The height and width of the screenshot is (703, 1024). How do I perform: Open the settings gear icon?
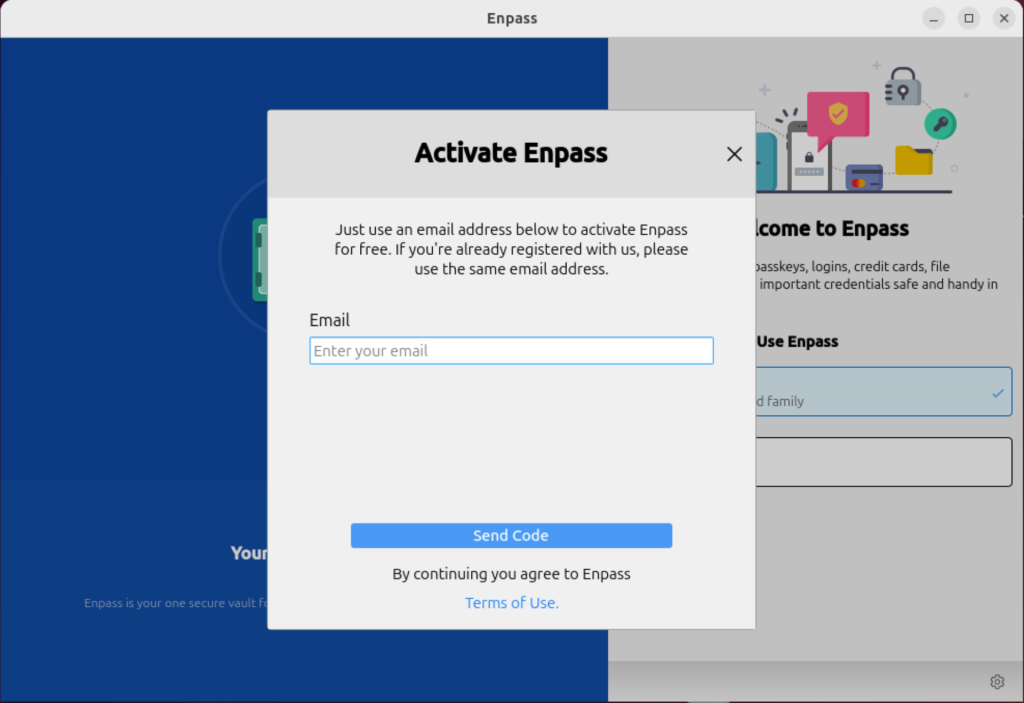point(996,681)
